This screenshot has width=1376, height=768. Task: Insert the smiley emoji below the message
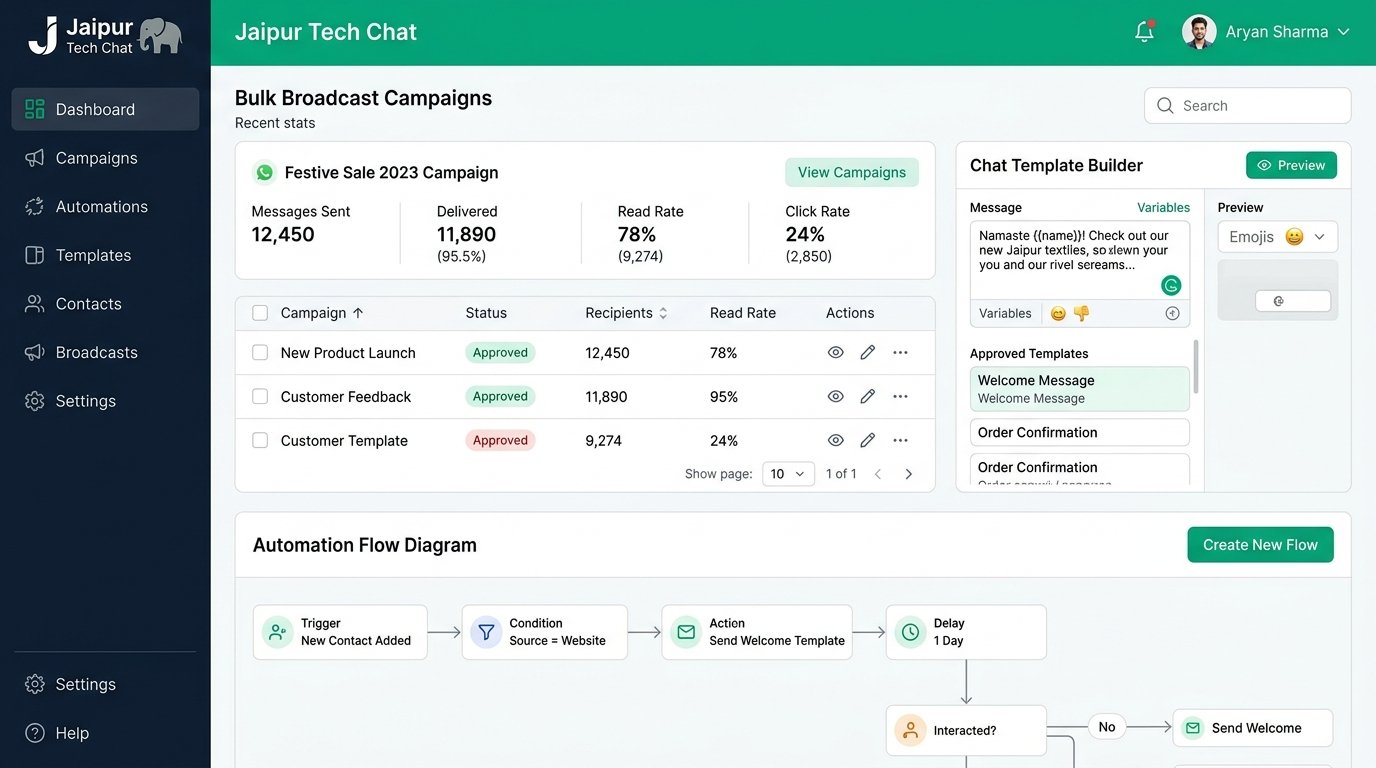1058,314
